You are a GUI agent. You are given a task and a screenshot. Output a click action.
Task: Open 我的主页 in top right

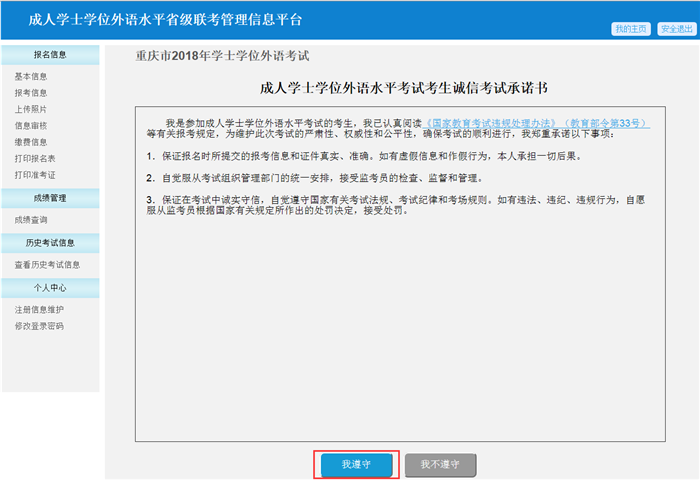click(631, 29)
